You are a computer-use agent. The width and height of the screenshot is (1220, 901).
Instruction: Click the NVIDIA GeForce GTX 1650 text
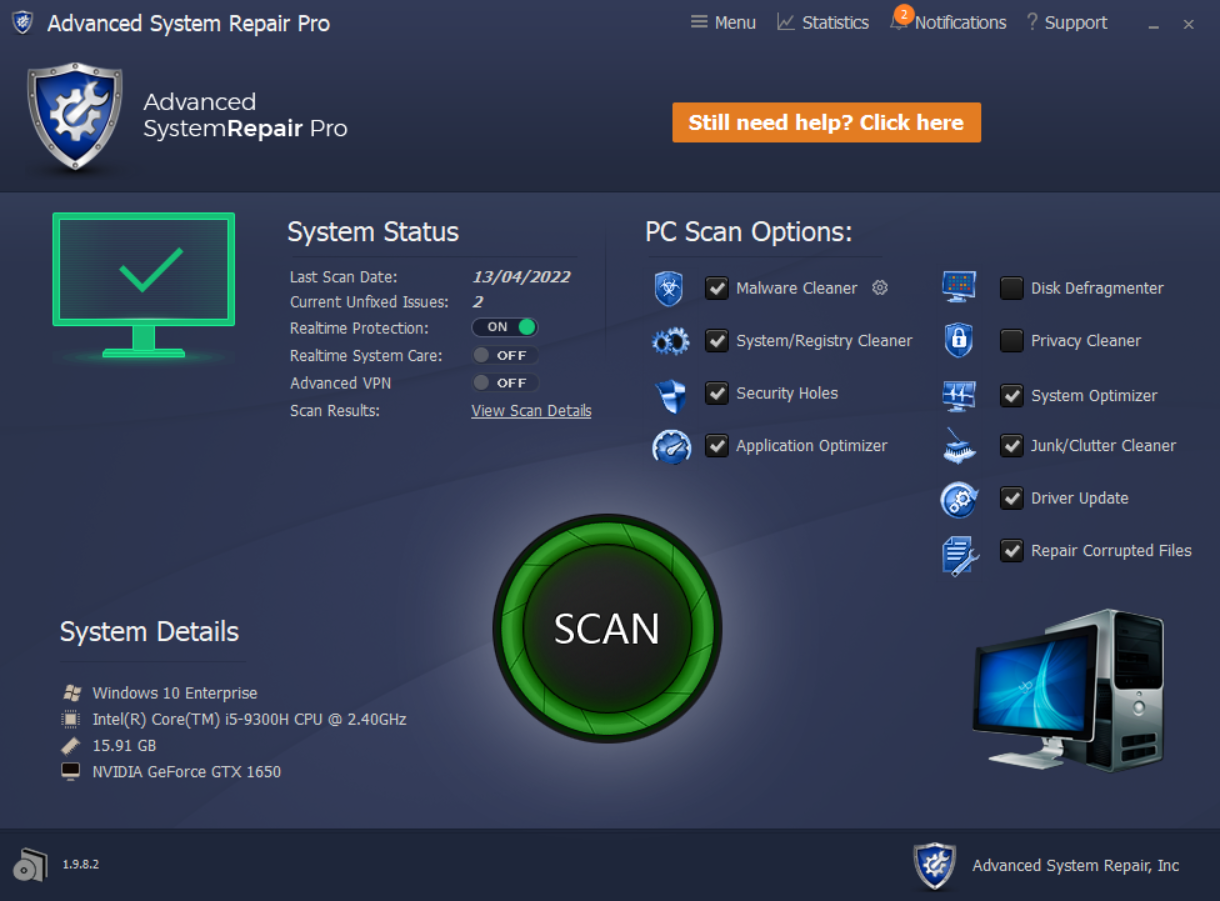pyautogui.click(x=187, y=772)
